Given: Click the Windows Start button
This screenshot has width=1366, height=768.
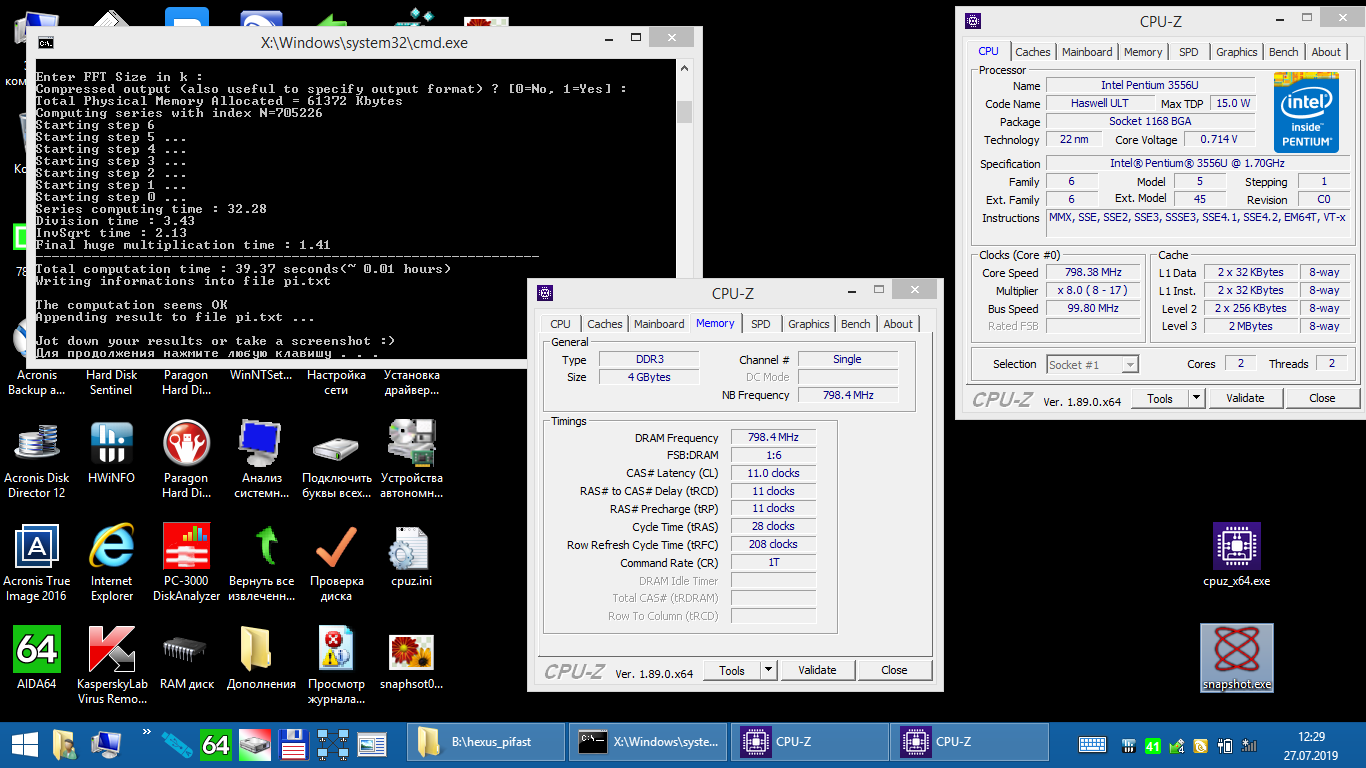Looking at the screenshot, I should [24, 744].
